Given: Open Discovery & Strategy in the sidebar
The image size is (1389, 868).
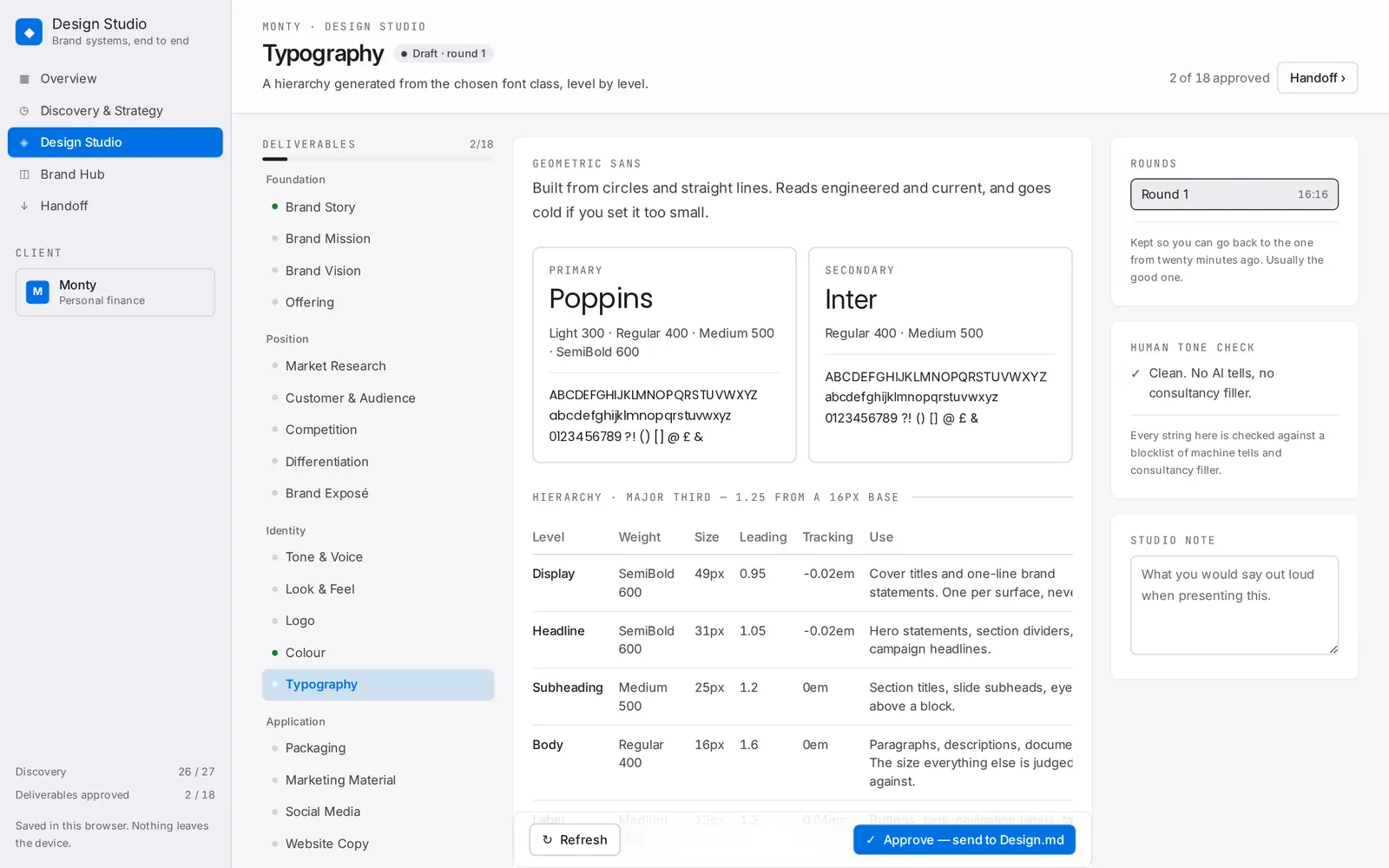Looking at the screenshot, I should 115,111.
